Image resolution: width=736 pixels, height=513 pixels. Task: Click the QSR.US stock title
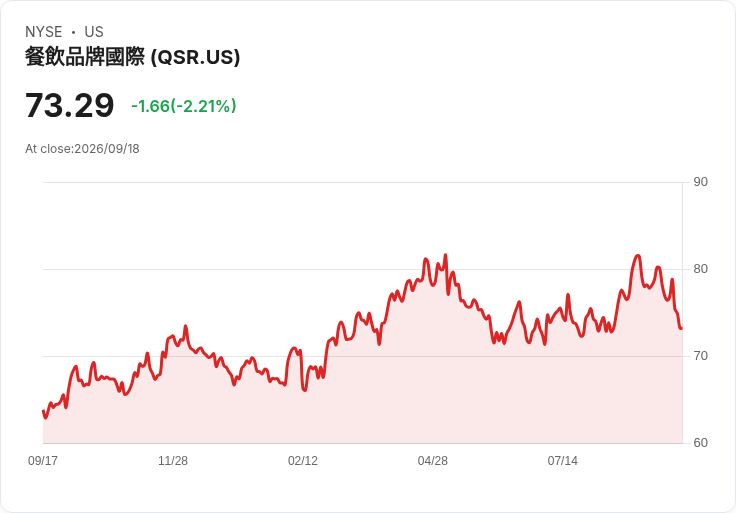[132, 57]
